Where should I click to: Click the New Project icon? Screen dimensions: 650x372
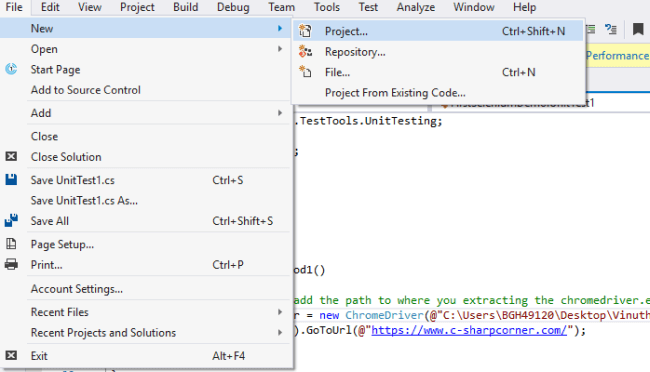tap(305, 31)
